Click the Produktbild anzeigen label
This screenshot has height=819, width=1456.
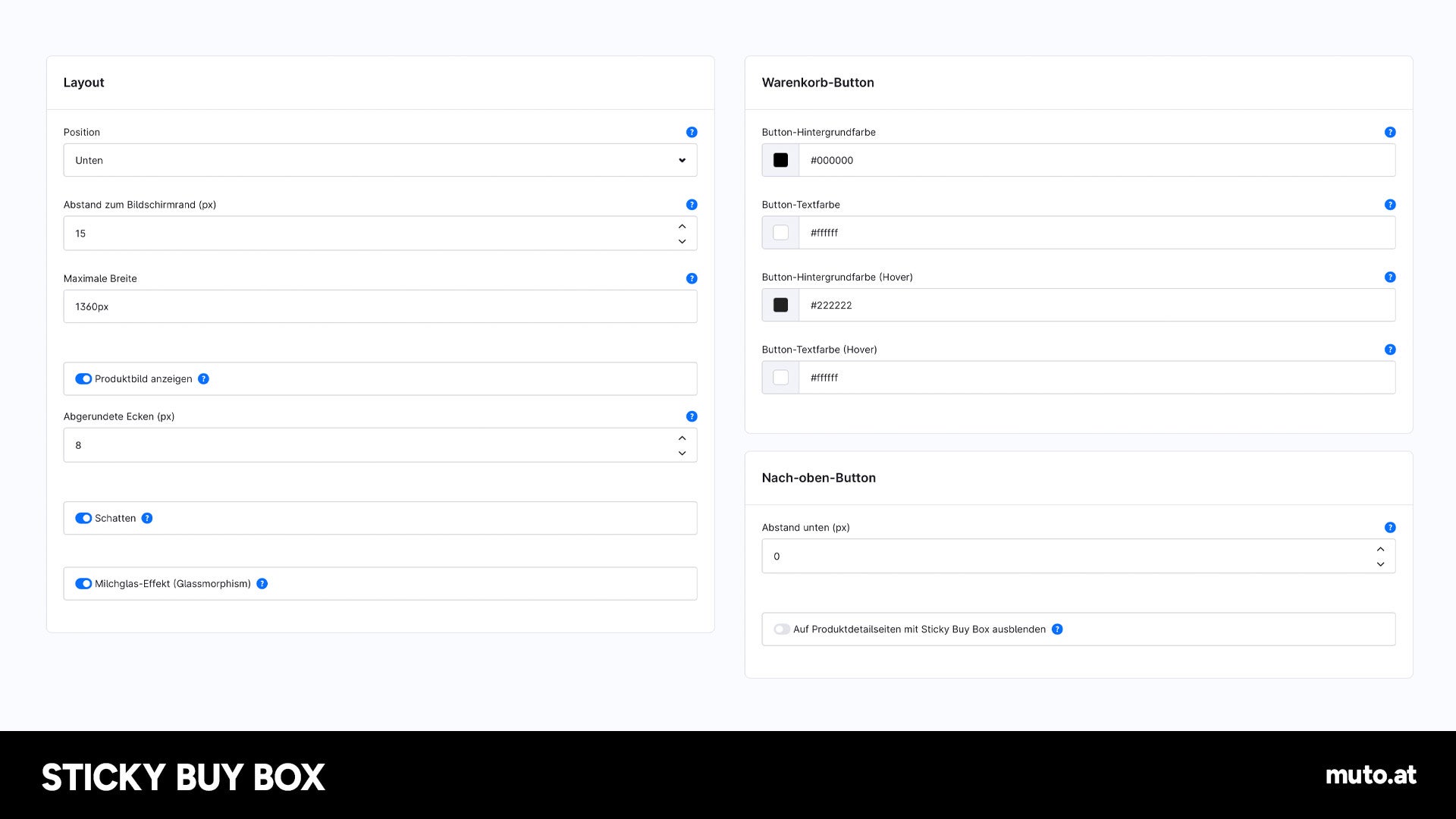point(143,379)
